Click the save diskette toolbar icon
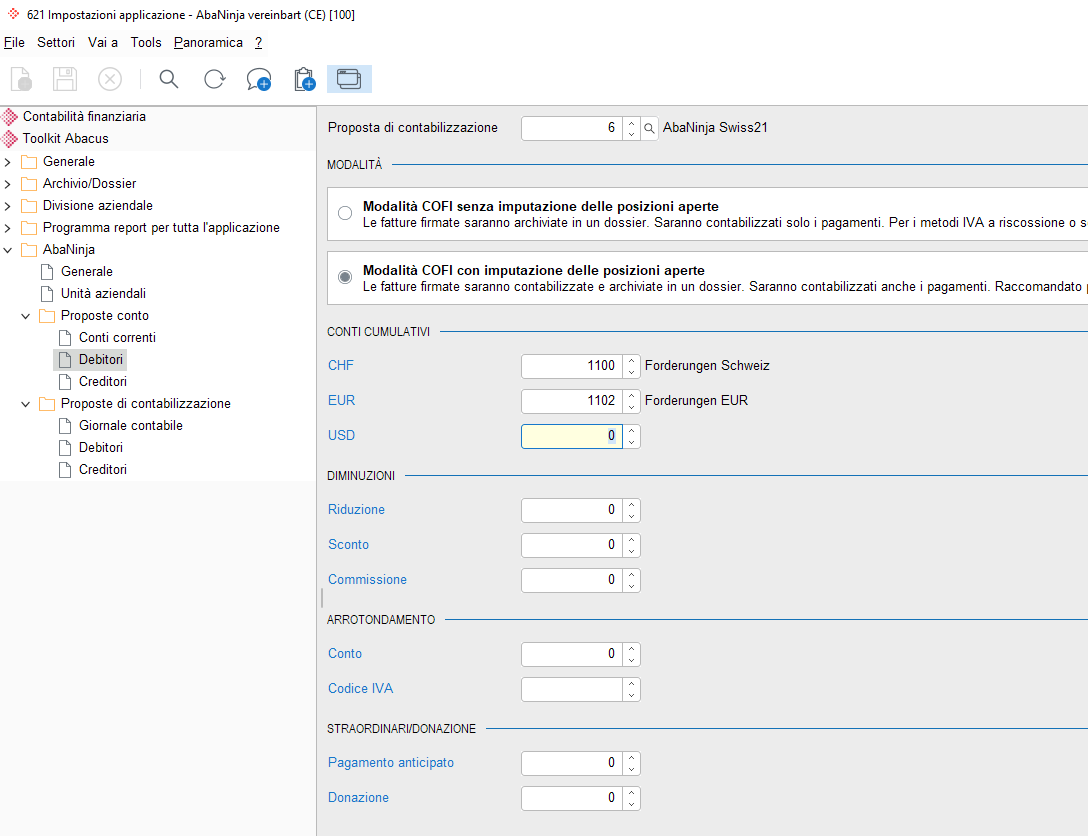Viewport: 1088px width, 836px height. pyautogui.click(x=65, y=79)
